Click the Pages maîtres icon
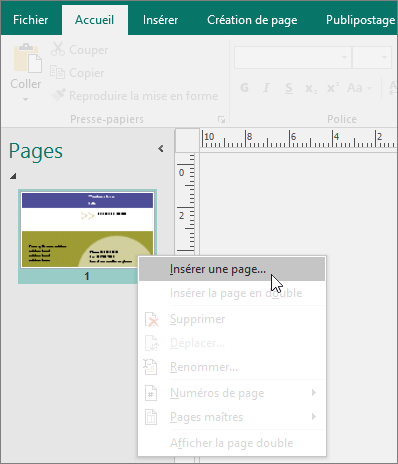398x464 pixels. (x=151, y=417)
